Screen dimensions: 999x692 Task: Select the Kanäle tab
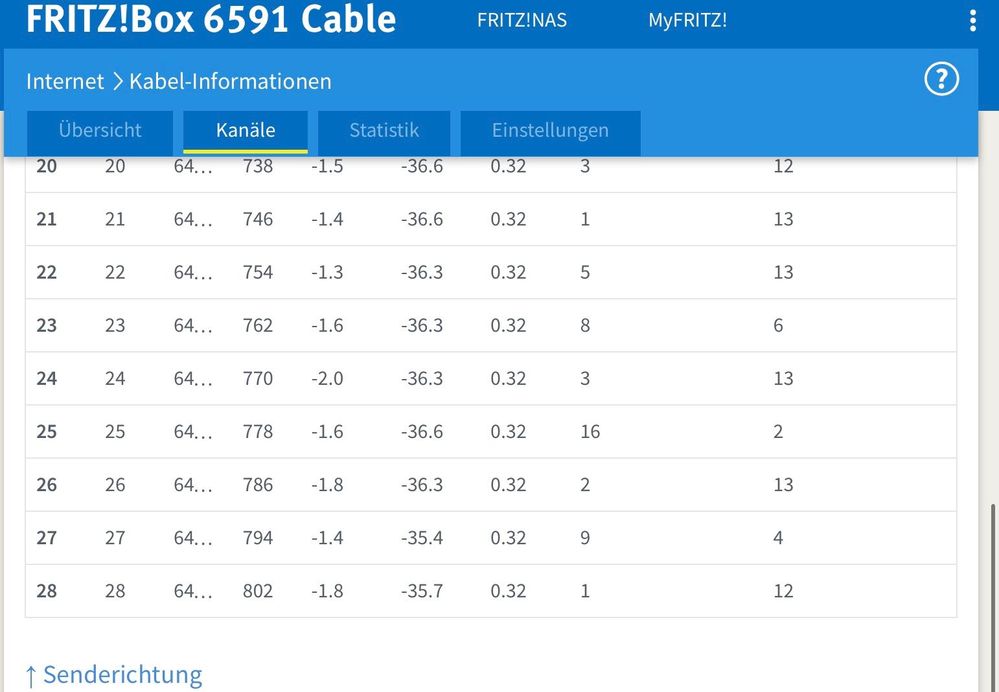click(245, 131)
